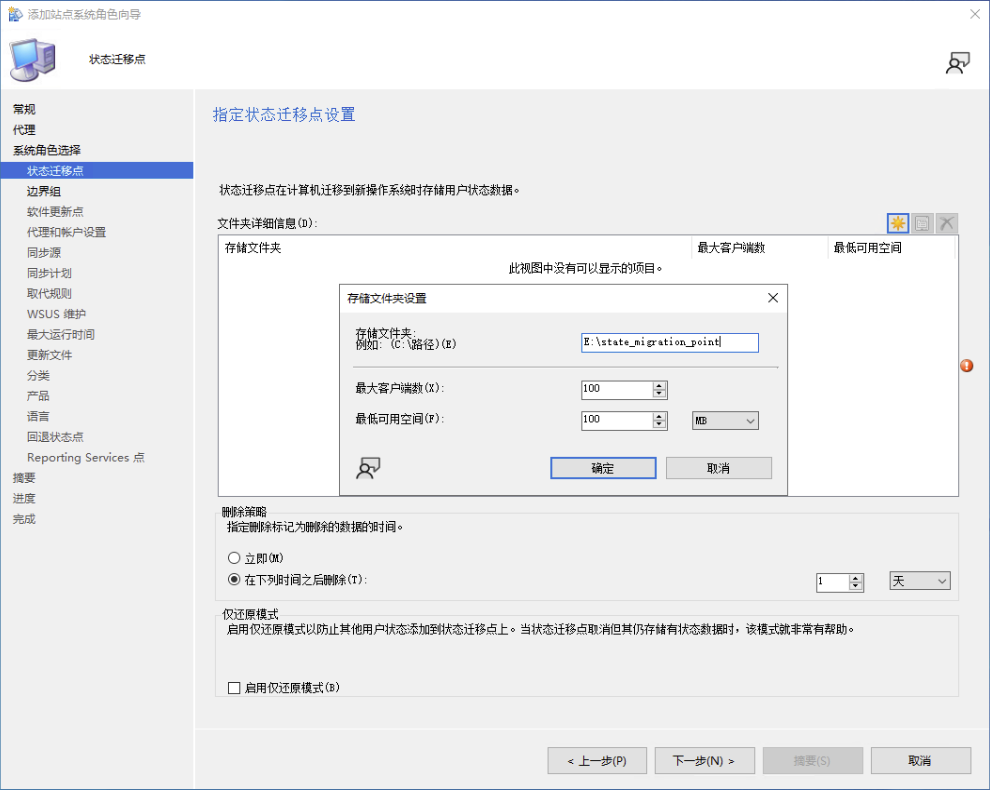Select WSUS 维护 in wizard navigation

click(56, 314)
